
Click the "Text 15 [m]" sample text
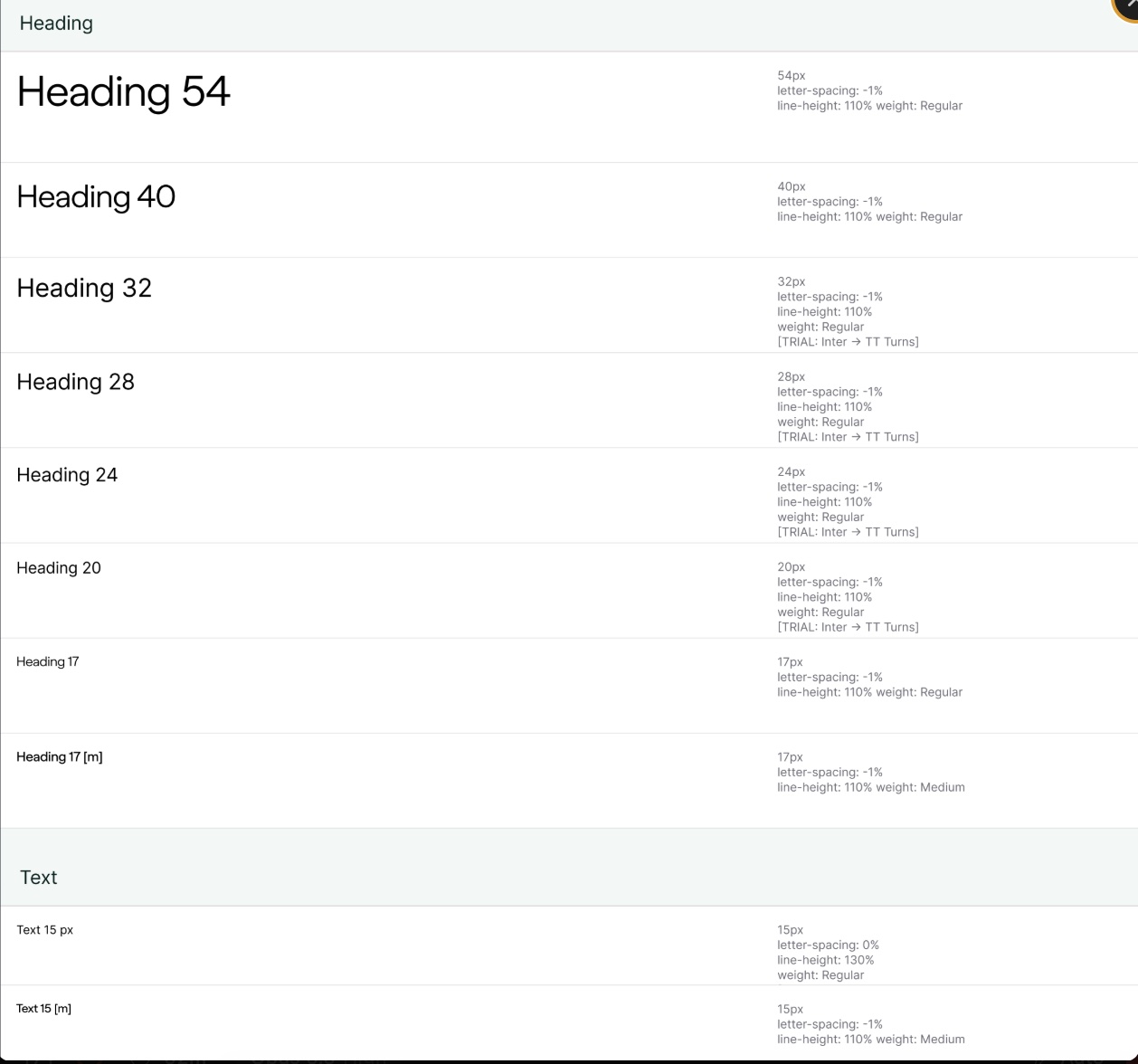[43, 1008]
